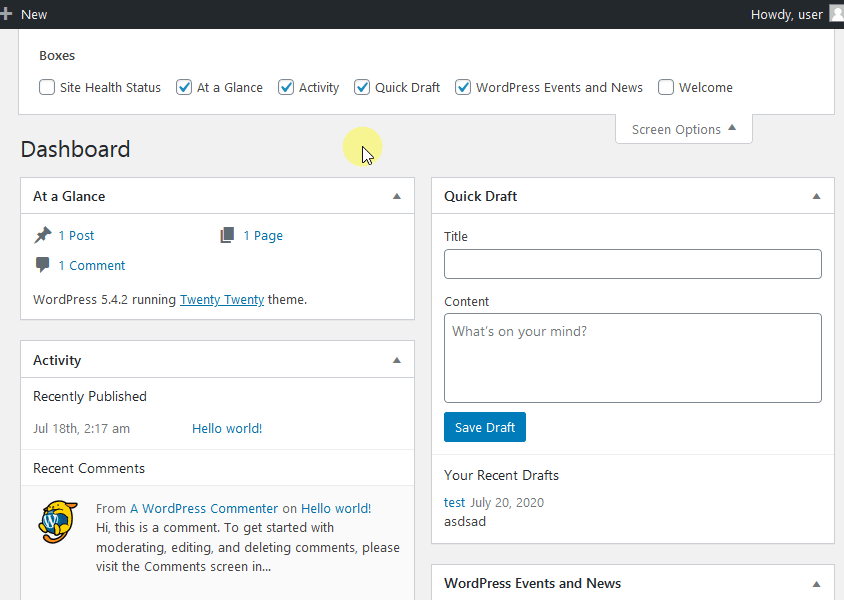Collapse the Quick Draft widget
This screenshot has width=844, height=600.
[816, 197]
